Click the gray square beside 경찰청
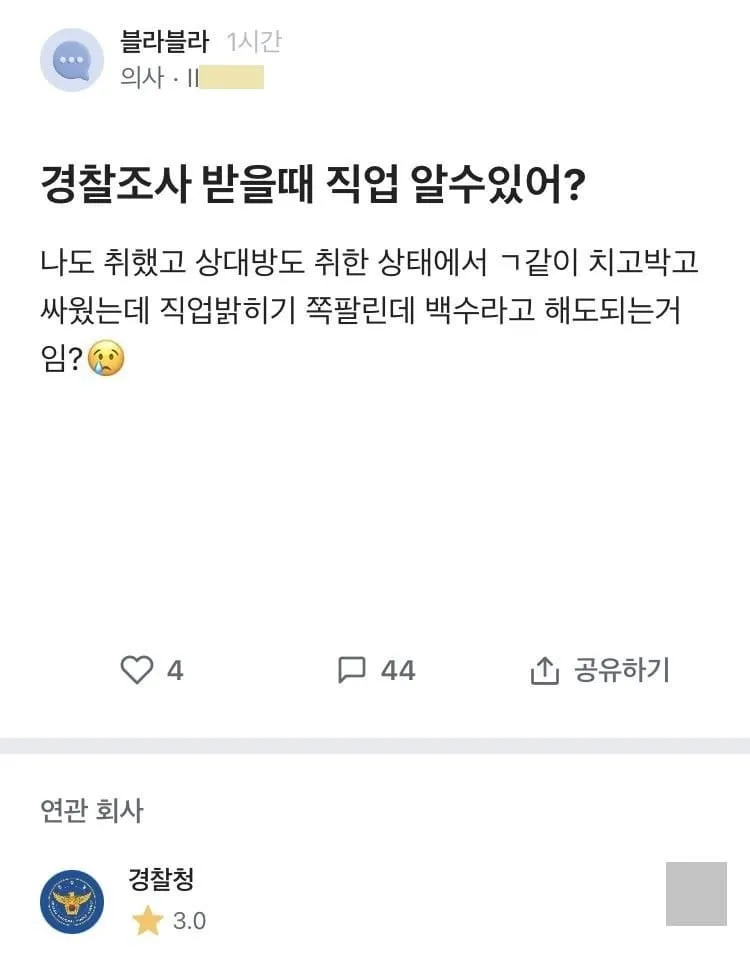 click(696, 894)
